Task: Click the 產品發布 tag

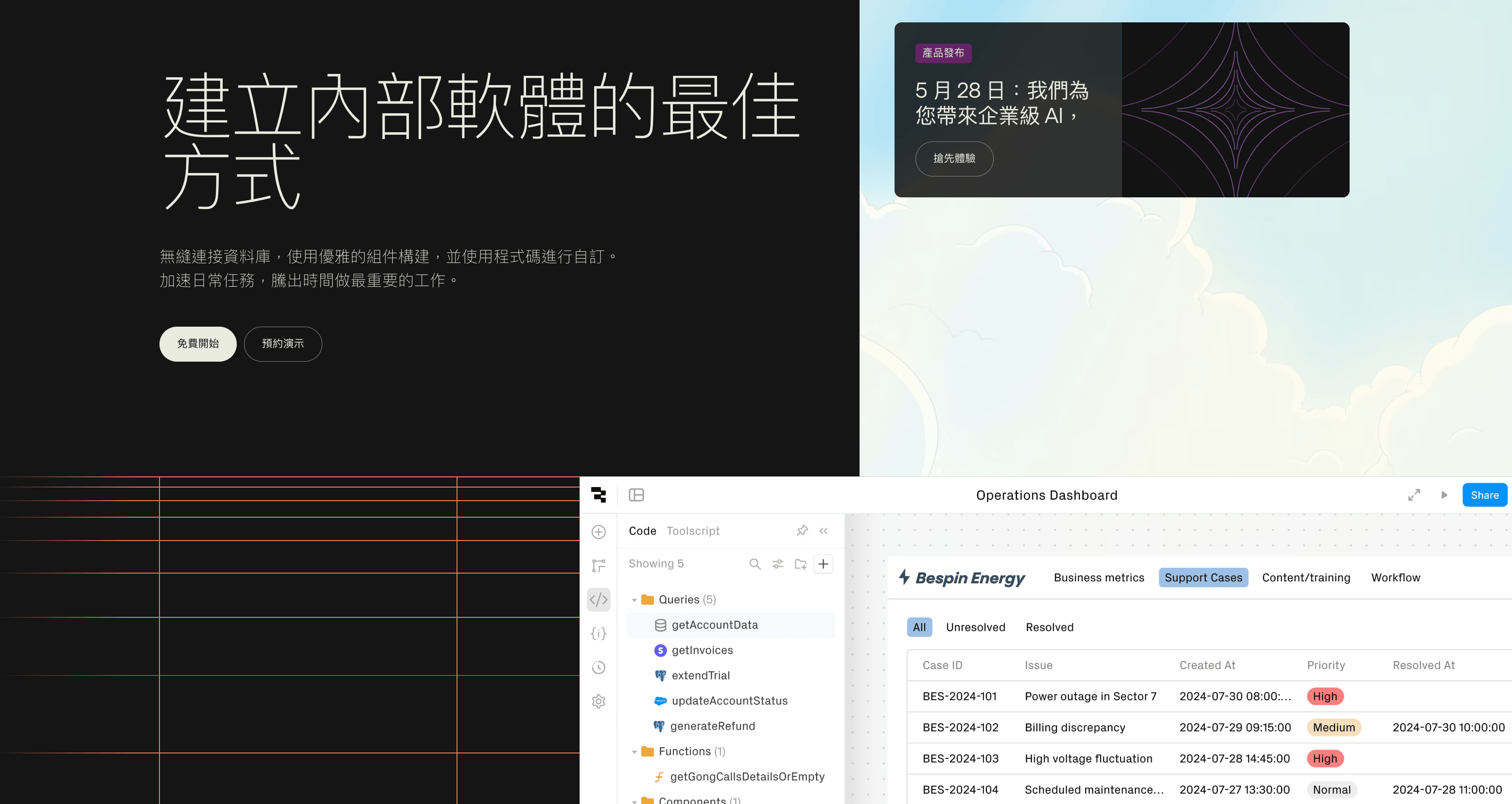Action: [x=943, y=53]
